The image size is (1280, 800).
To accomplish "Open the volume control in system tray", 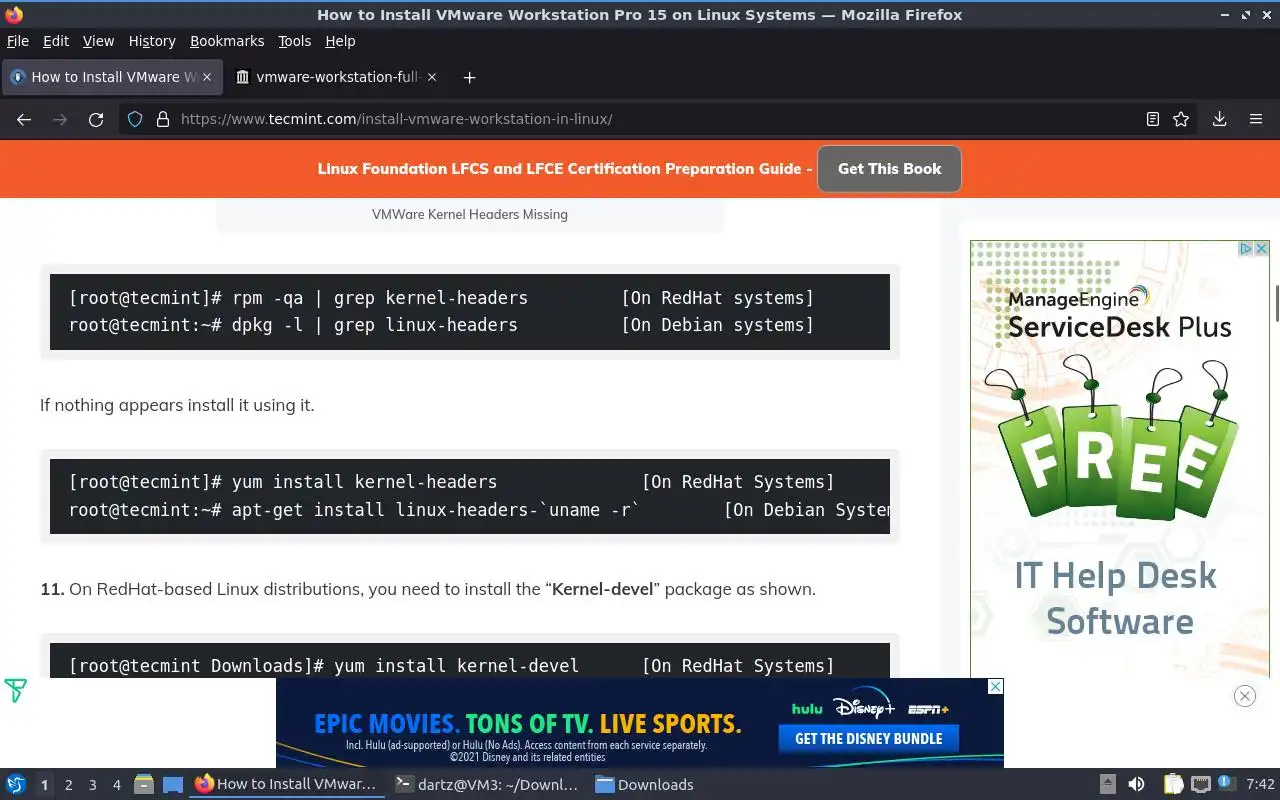I will (1136, 785).
